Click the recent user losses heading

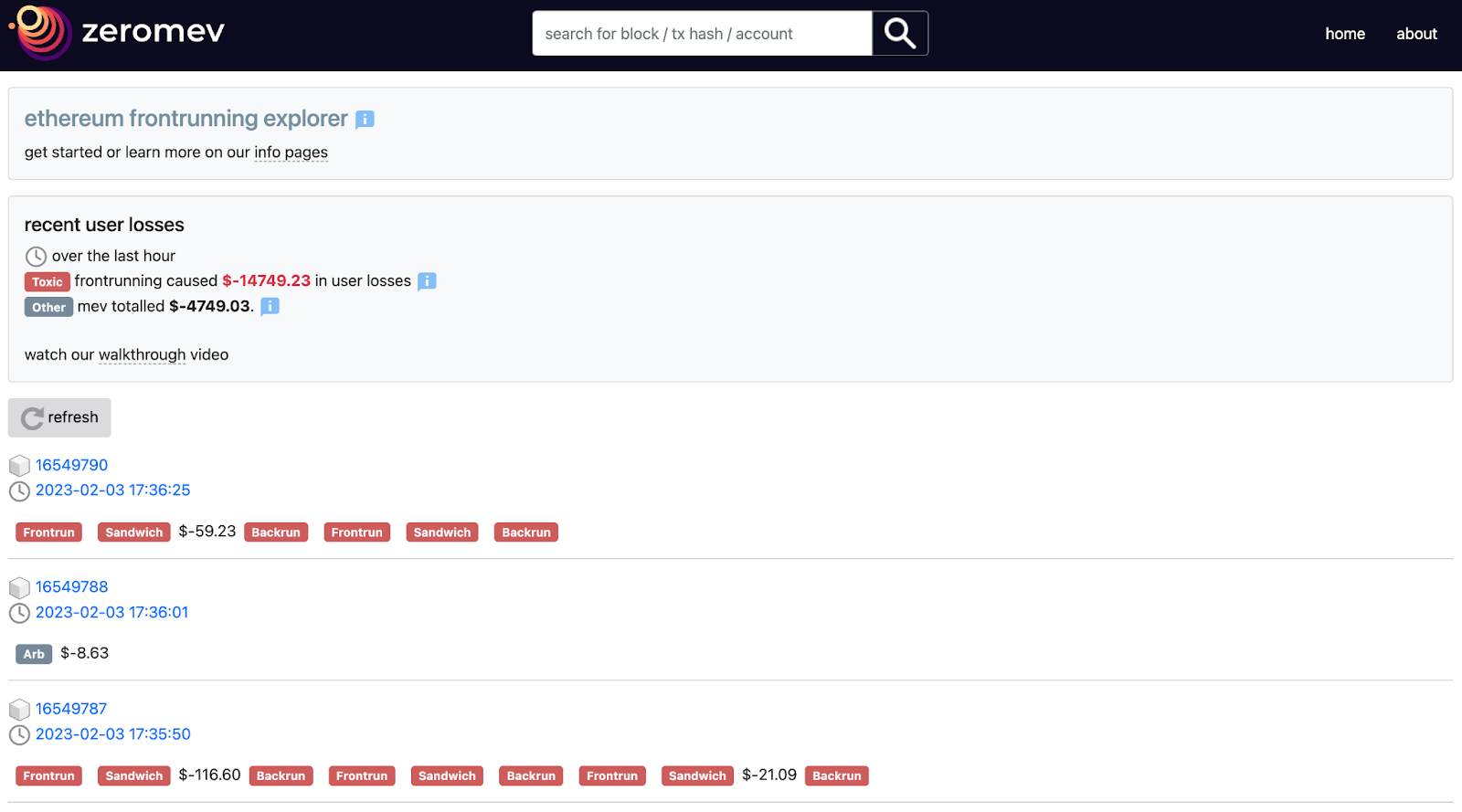[x=104, y=225]
